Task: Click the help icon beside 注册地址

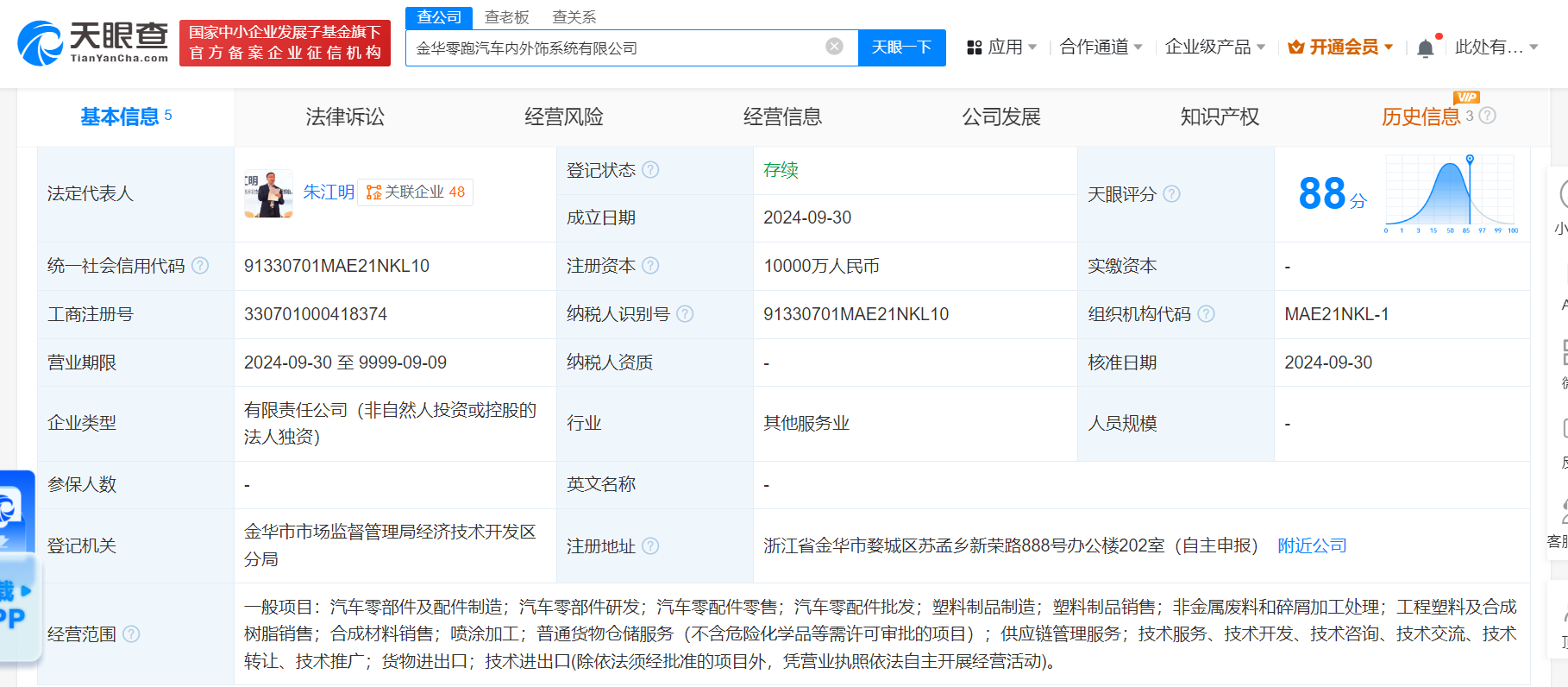Action: coord(650,546)
